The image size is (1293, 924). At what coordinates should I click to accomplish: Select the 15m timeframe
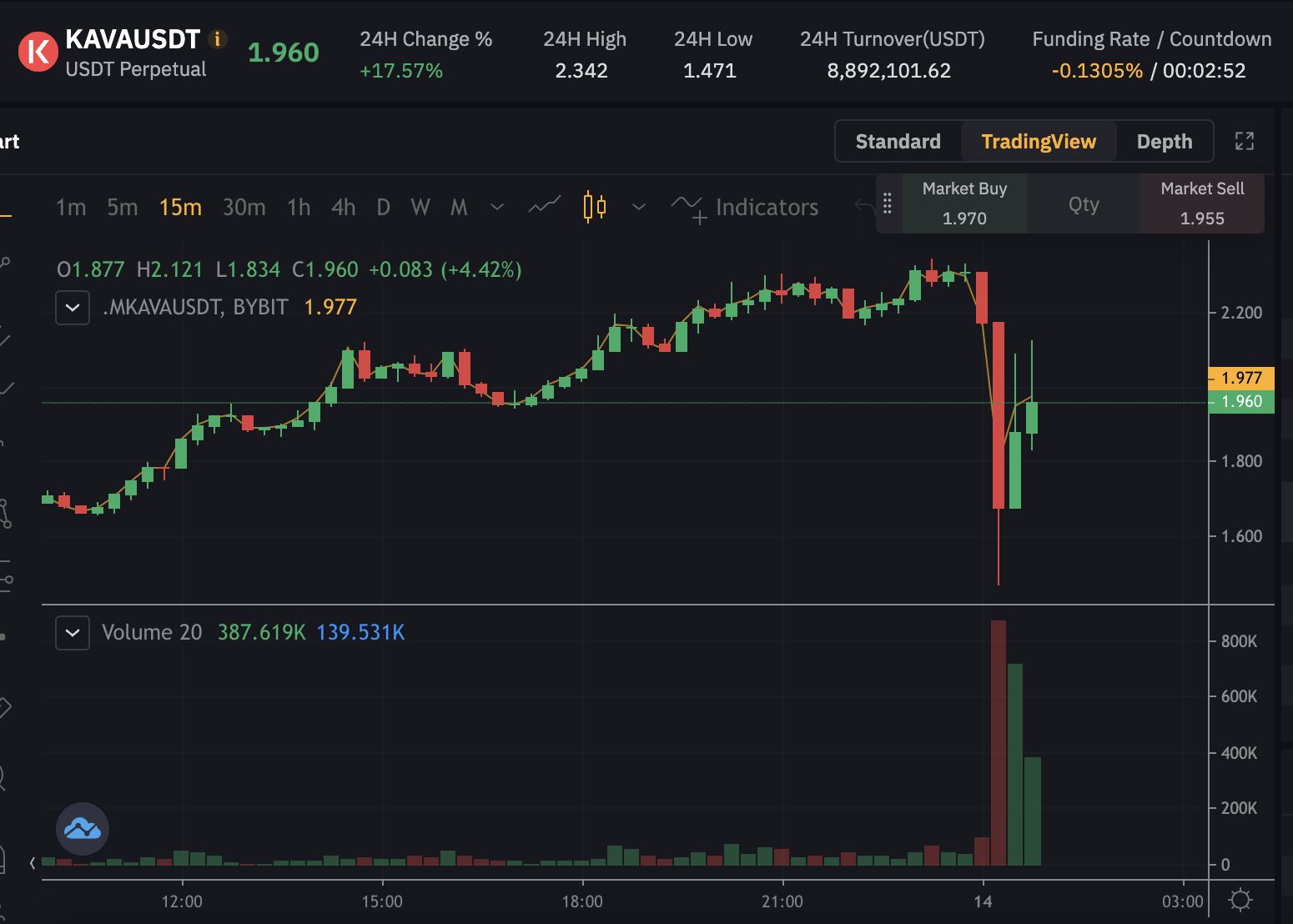point(180,207)
